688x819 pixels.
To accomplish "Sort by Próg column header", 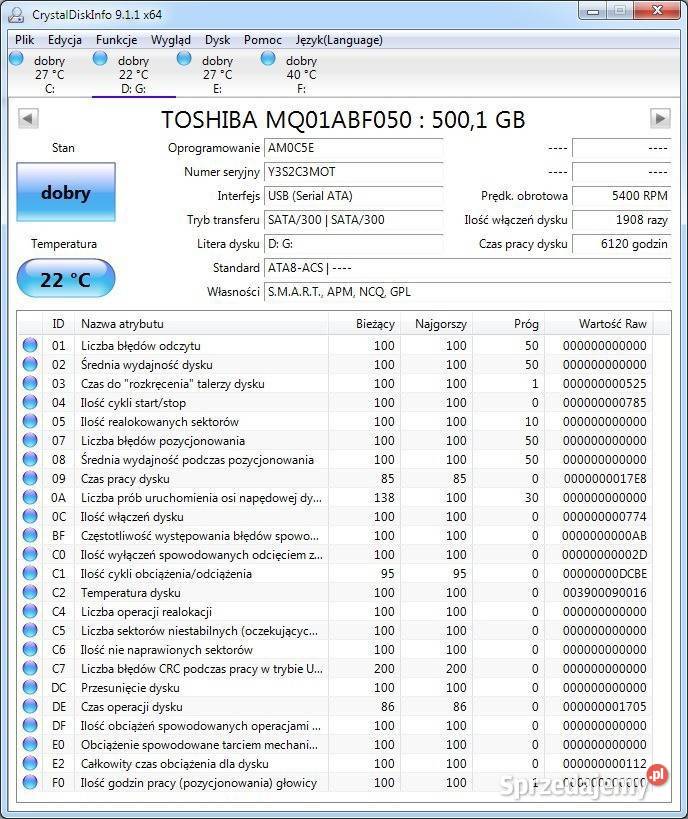I will pos(509,324).
